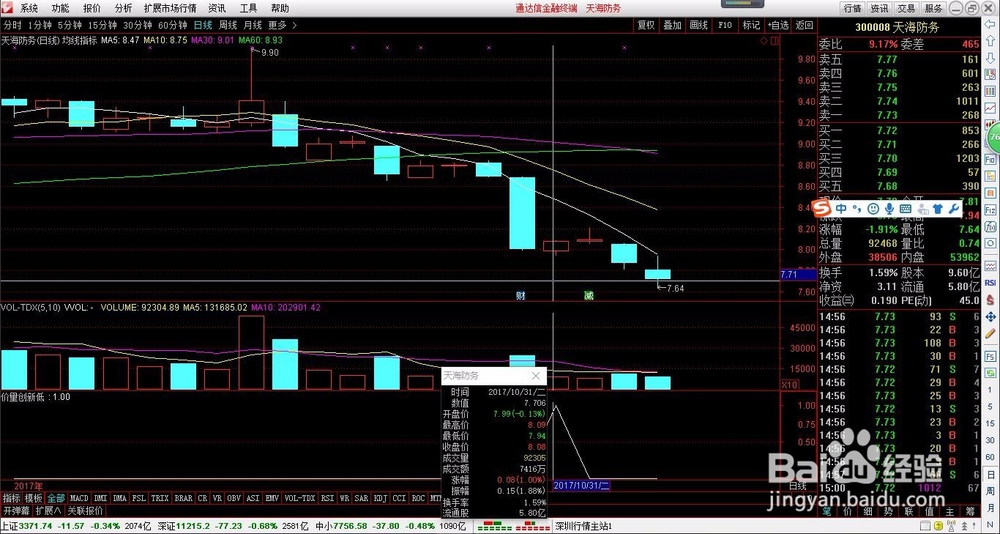Switch to 60分钟 chart period
Screen dimensions: 1000x534
(172, 25)
